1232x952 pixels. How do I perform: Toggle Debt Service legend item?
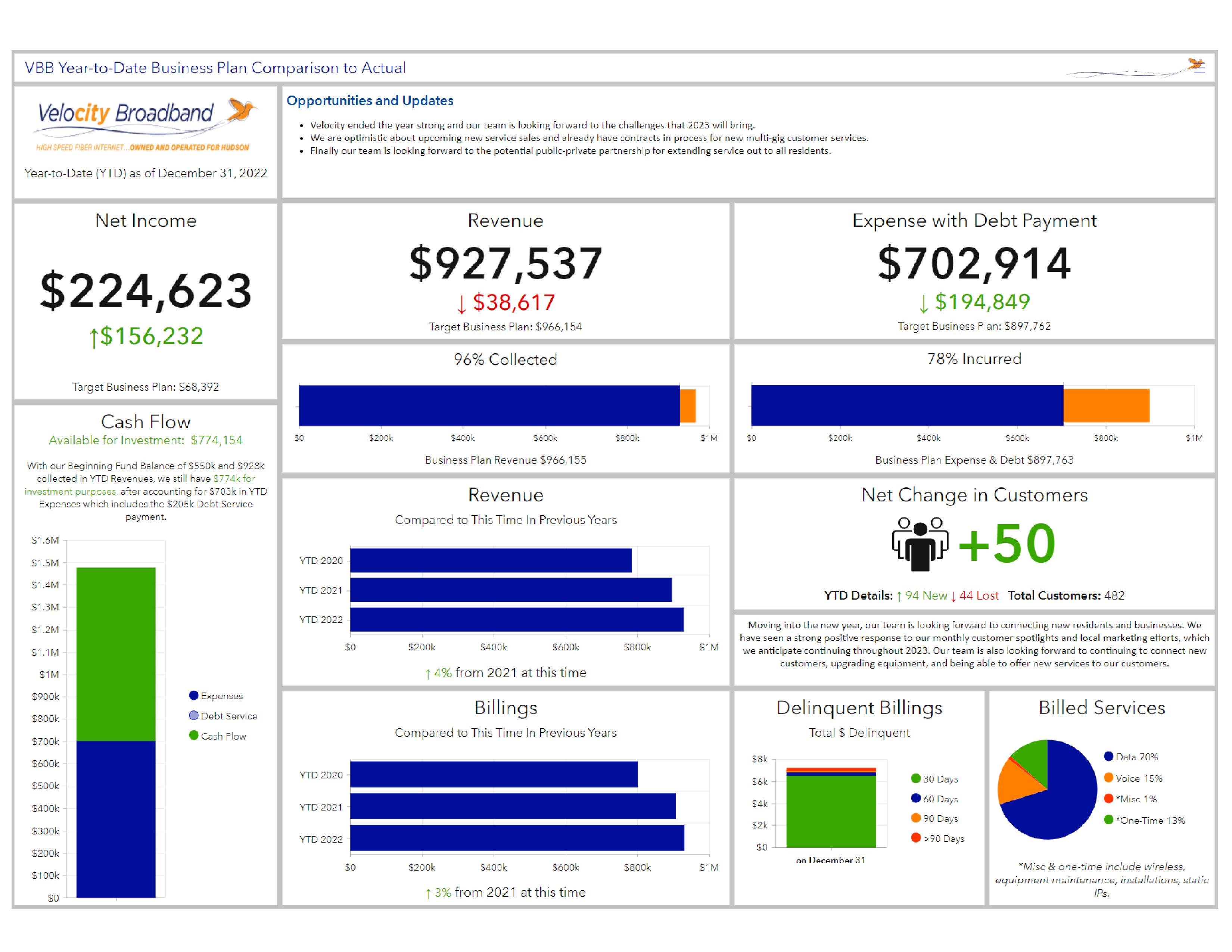tap(223, 716)
